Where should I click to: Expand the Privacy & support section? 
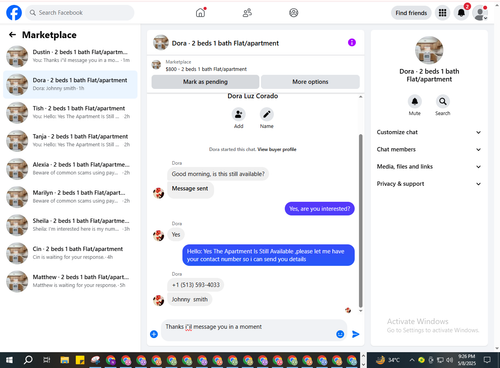[x=429, y=184]
